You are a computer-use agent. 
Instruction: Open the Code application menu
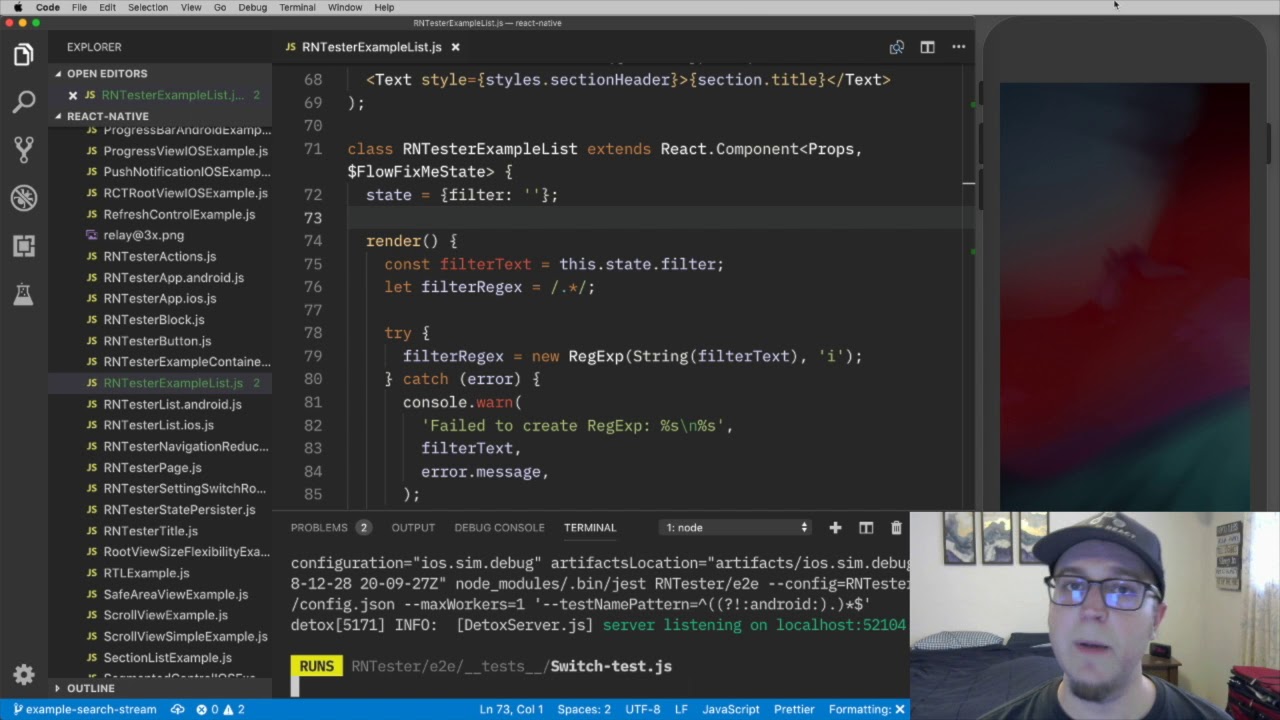coord(47,7)
